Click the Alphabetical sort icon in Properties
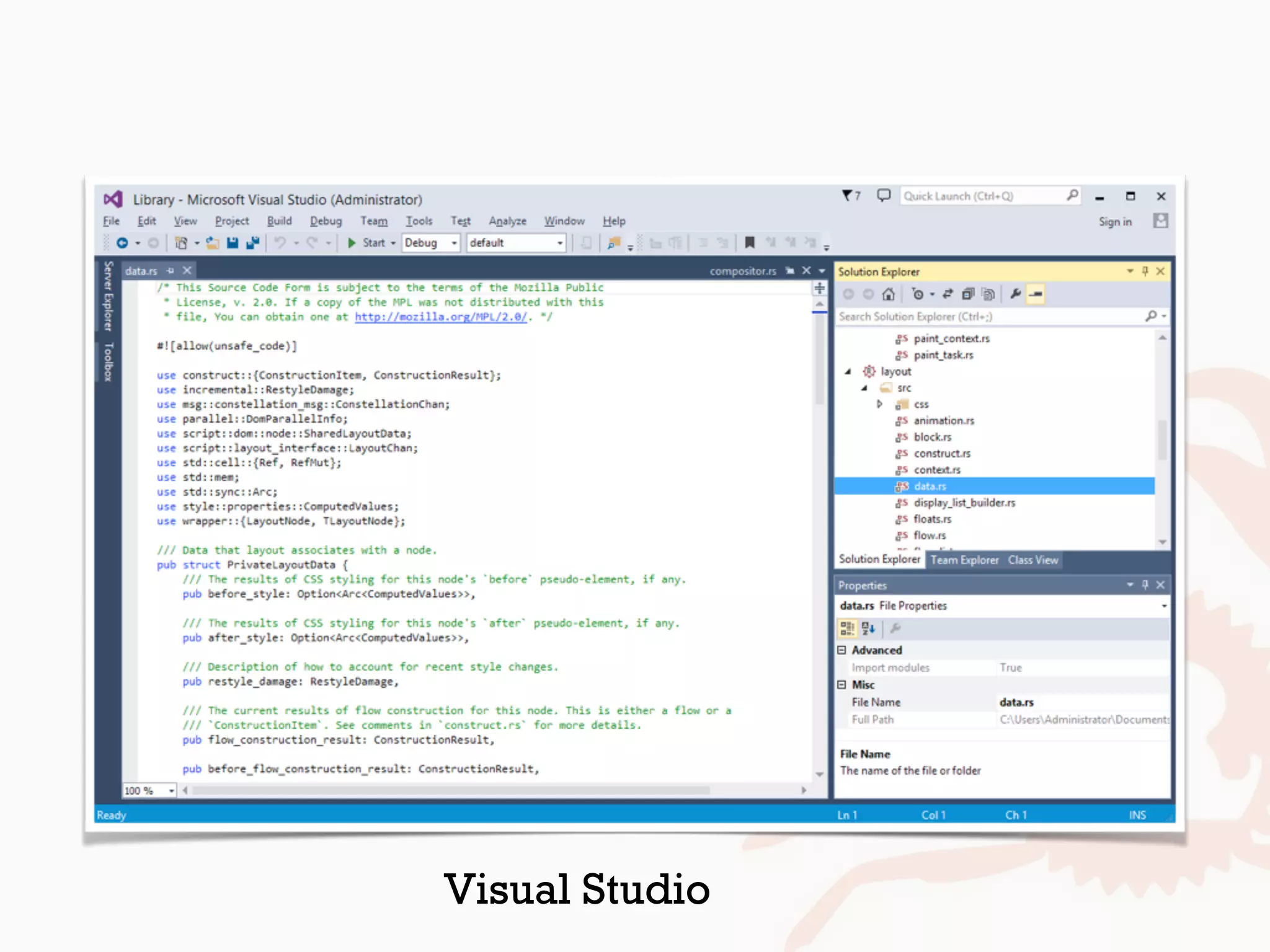Viewport: 1270px width, 952px height. point(868,628)
